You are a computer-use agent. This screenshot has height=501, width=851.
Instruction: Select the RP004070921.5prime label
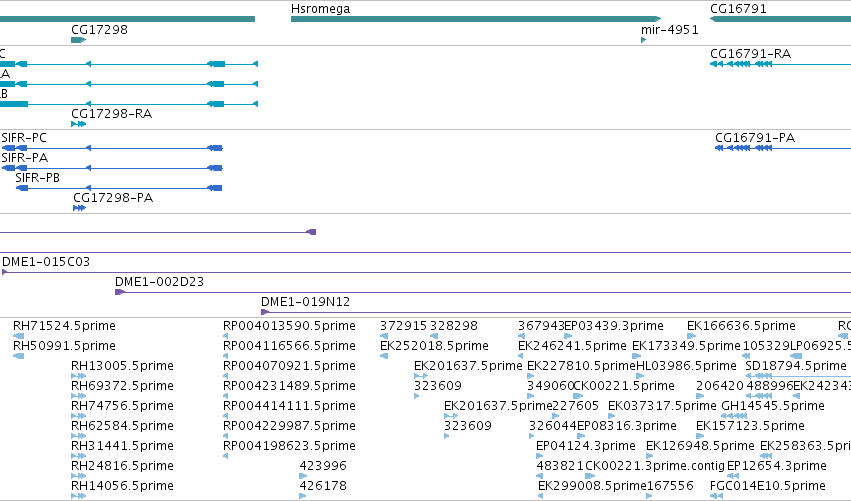(x=289, y=366)
